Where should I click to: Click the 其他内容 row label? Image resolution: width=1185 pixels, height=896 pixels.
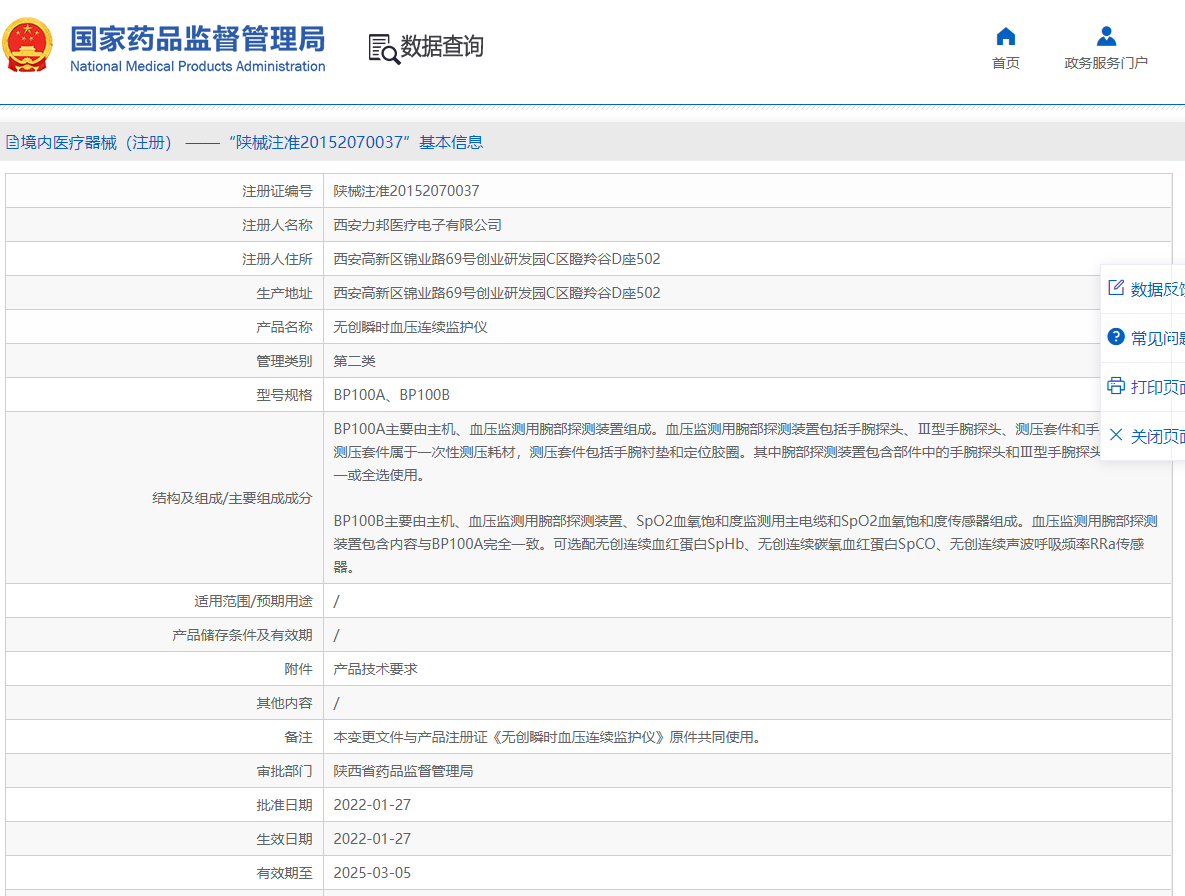click(x=284, y=703)
